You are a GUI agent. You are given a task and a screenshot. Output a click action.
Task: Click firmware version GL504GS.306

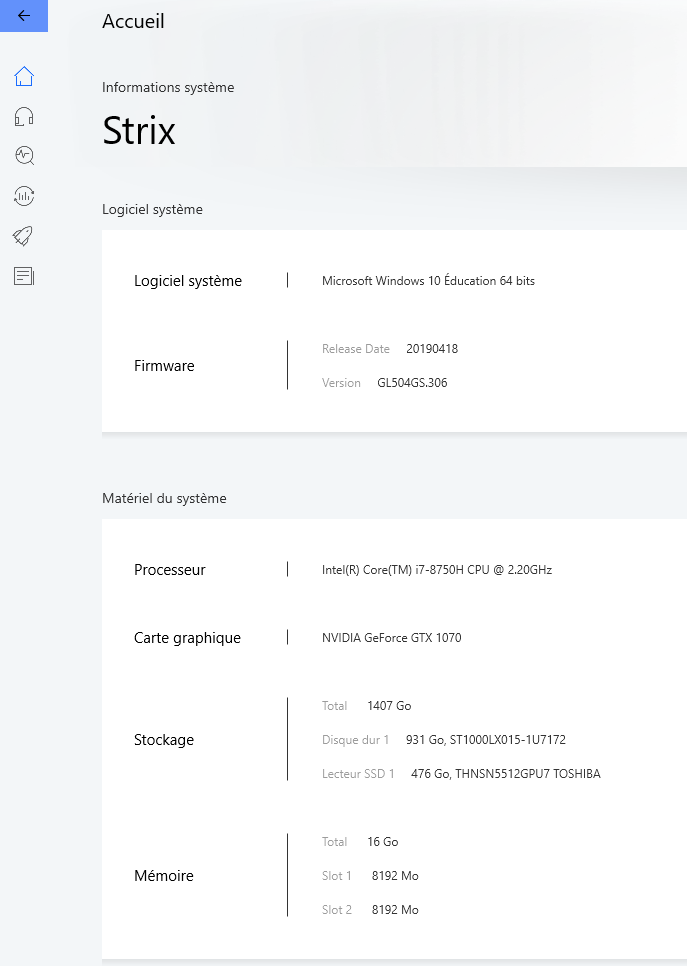(x=412, y=383)
